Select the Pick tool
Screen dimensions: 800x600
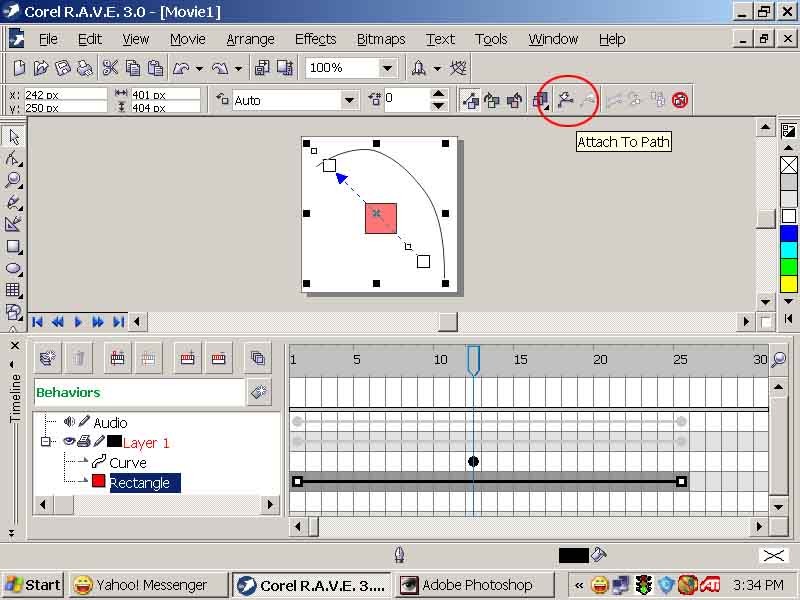pos(13,137)
